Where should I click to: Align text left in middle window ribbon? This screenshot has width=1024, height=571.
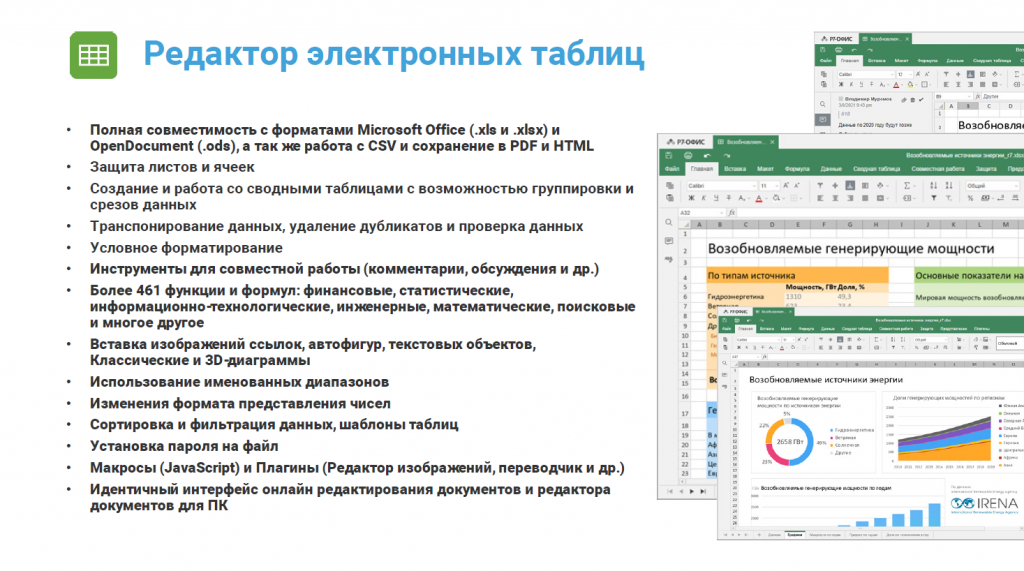(820, 198)
